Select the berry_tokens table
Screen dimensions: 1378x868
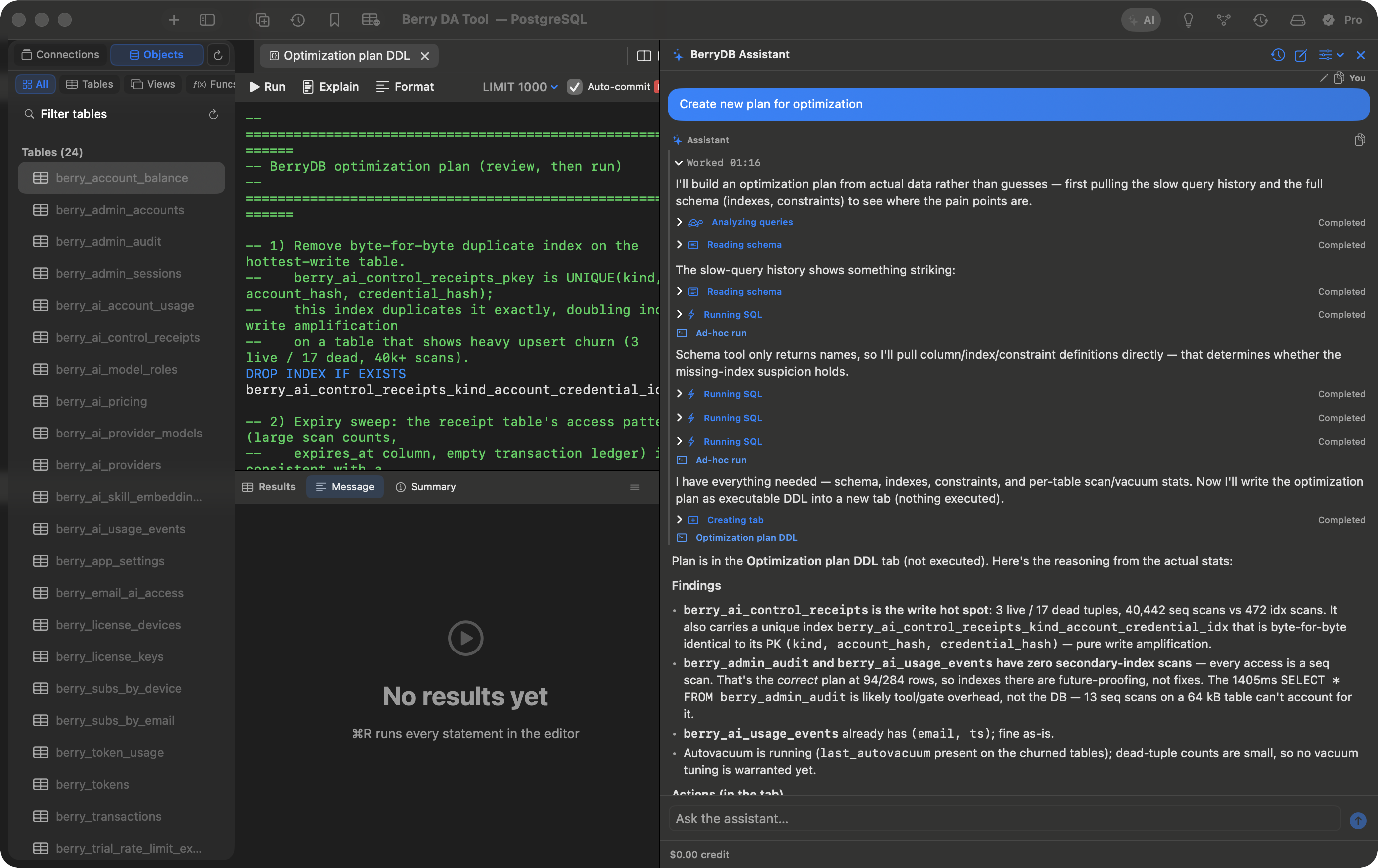coord(121,785)
